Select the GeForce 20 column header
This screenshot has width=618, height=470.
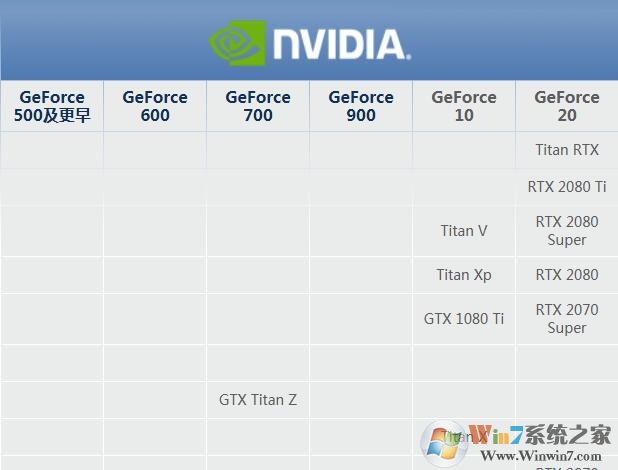coord(567,106)
